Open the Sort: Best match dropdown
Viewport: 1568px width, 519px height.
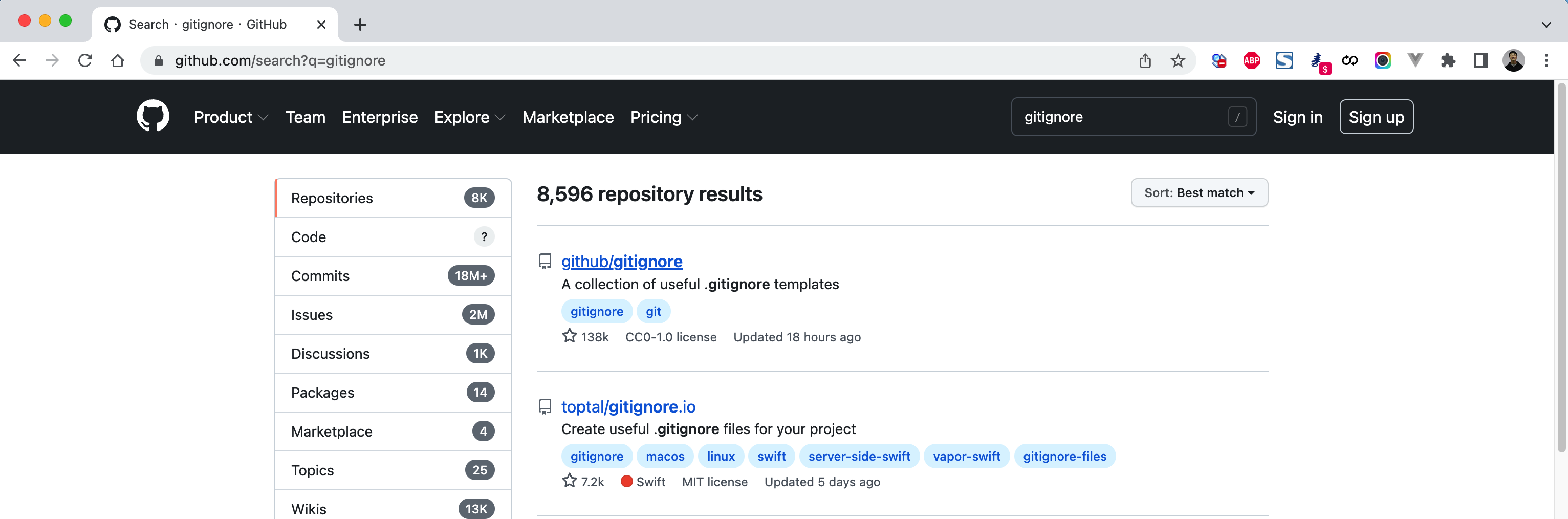(1199, 192)
